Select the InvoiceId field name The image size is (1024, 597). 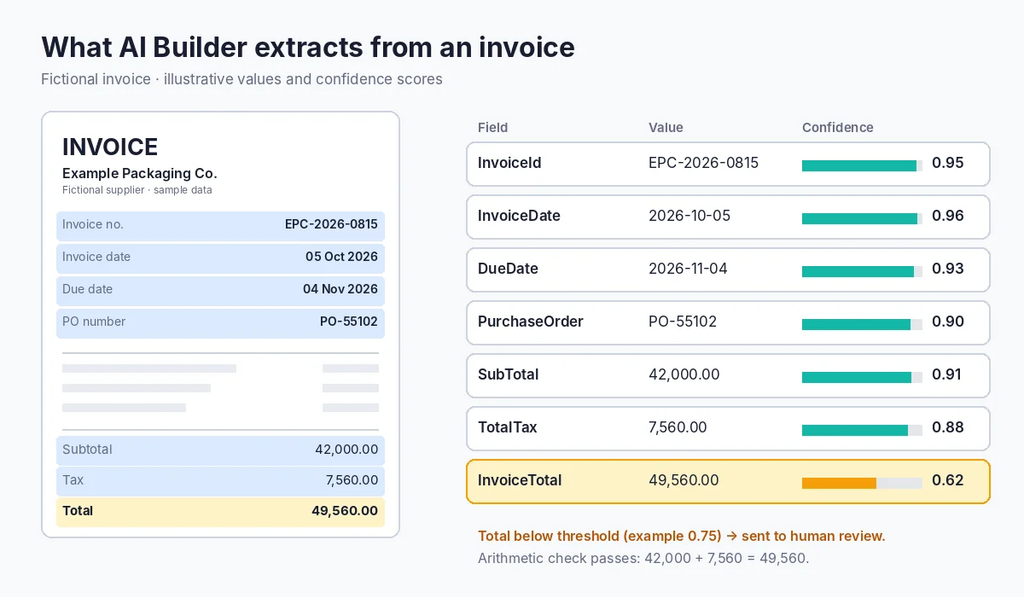pyautogui.click(x=509, y=163)
